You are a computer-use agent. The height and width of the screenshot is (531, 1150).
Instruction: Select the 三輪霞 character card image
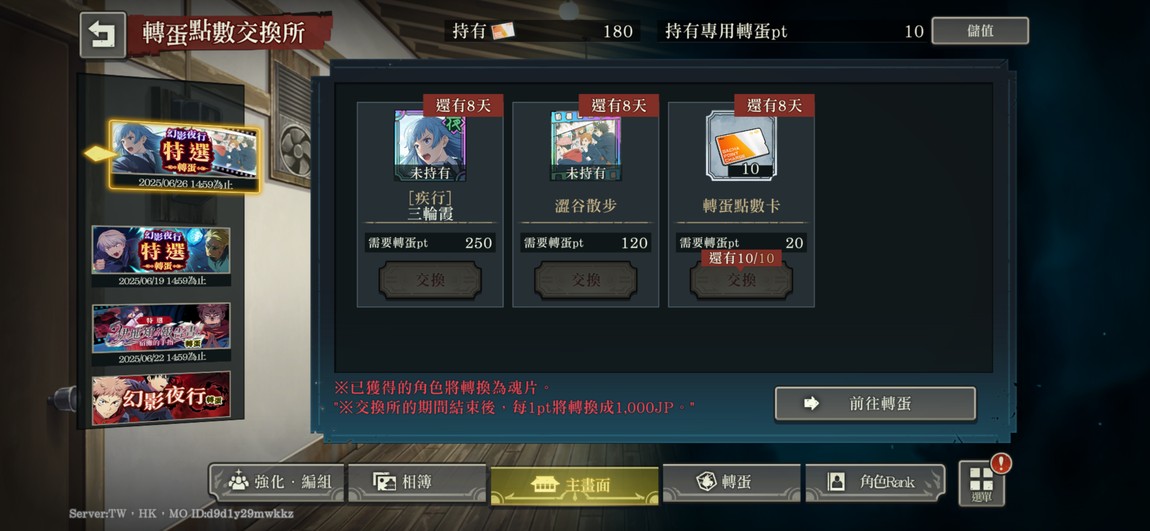430,146
